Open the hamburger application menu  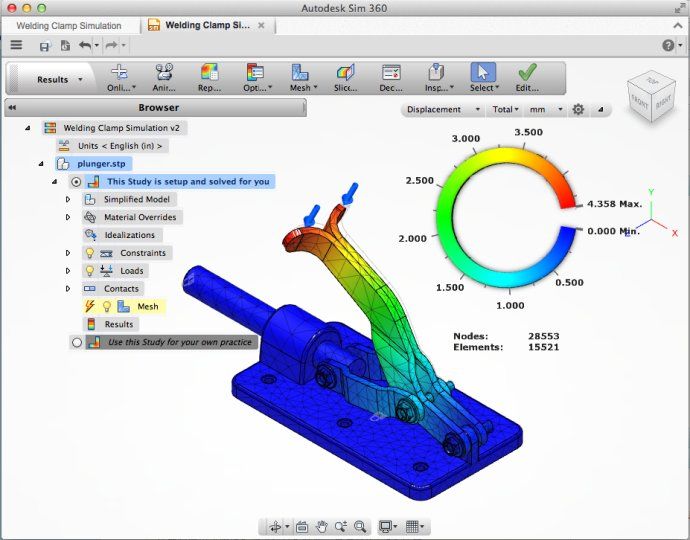16,45
